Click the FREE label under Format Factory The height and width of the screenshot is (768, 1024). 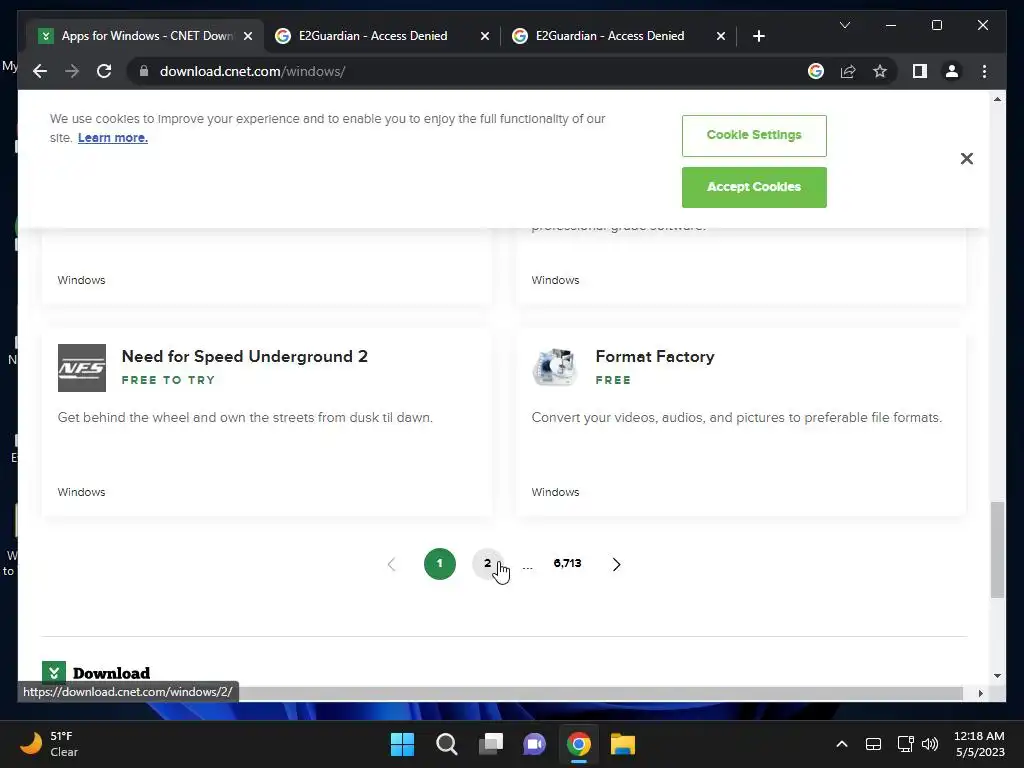(613, 380)
